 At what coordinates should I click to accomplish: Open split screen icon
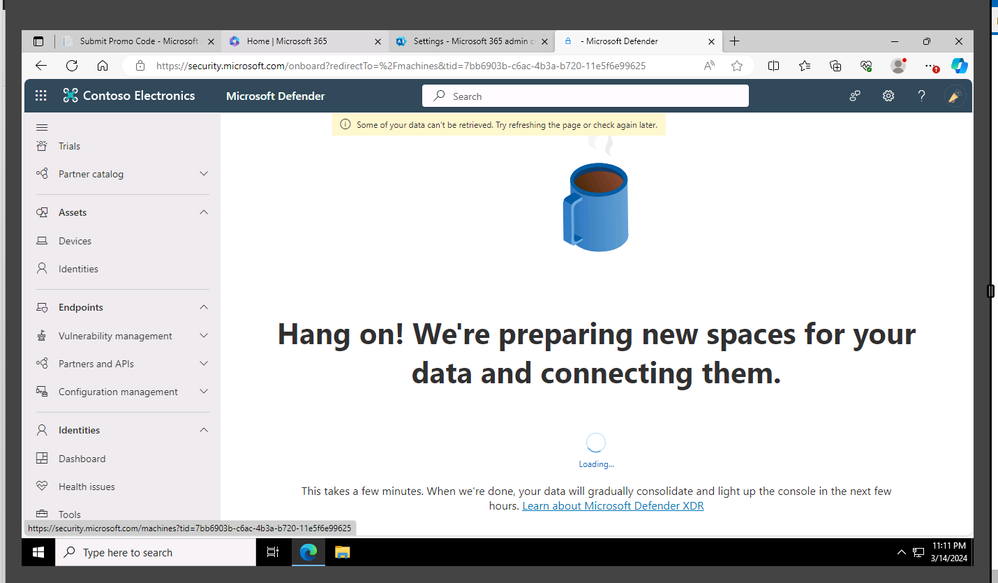tap(773, 66)
